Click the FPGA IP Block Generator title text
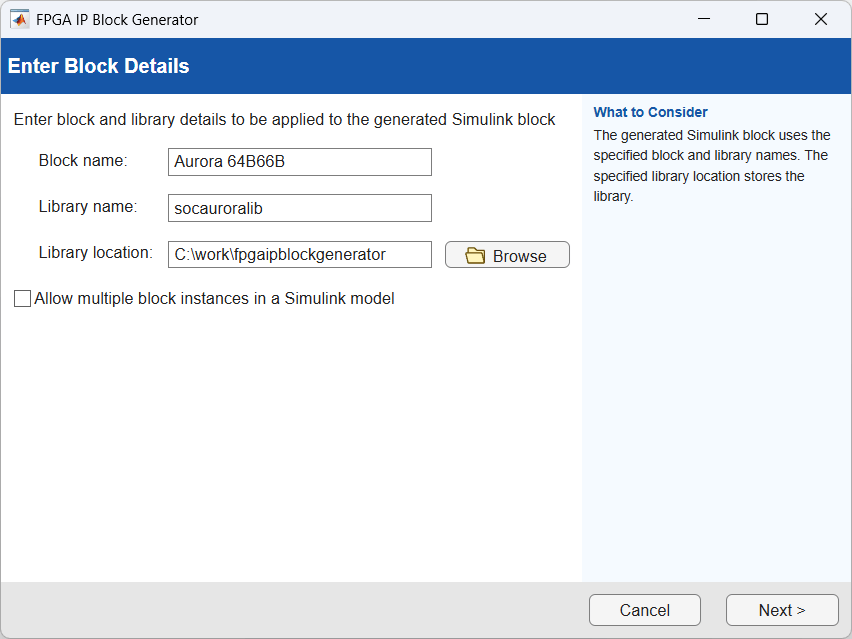This screenshot has width=852, height=639. point(117,20)
